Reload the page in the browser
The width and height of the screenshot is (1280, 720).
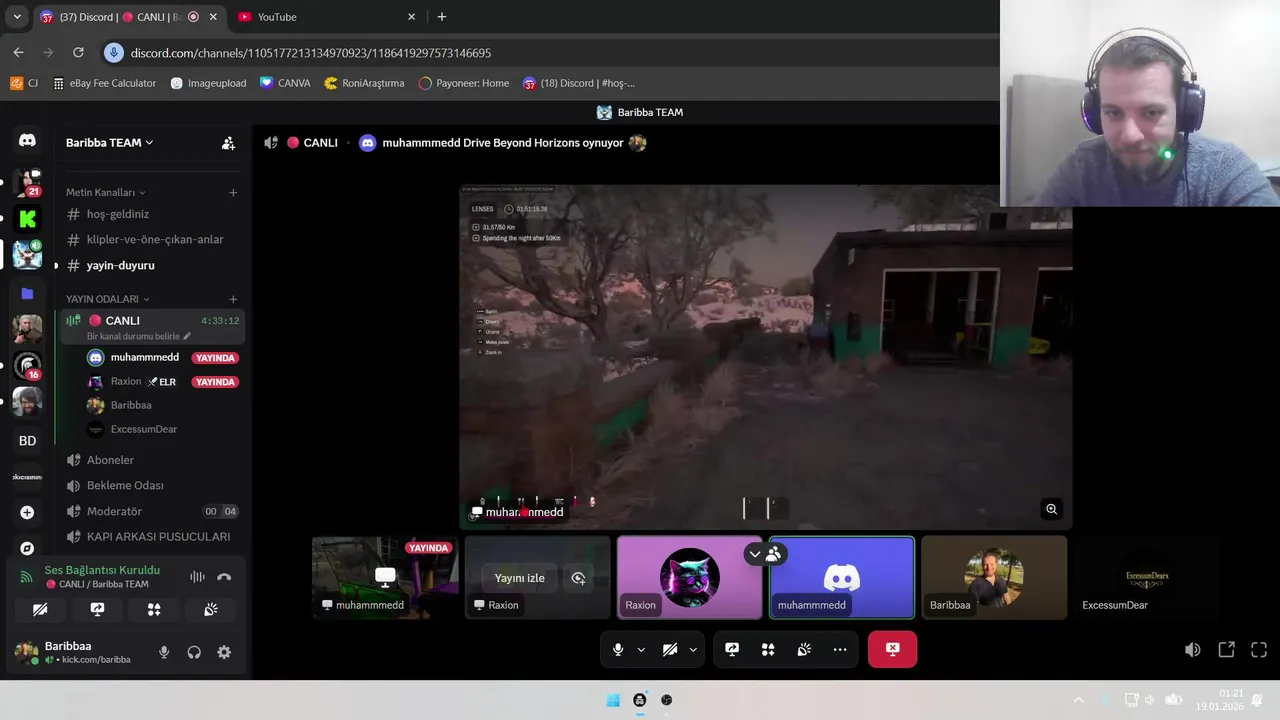click(78, 53)
